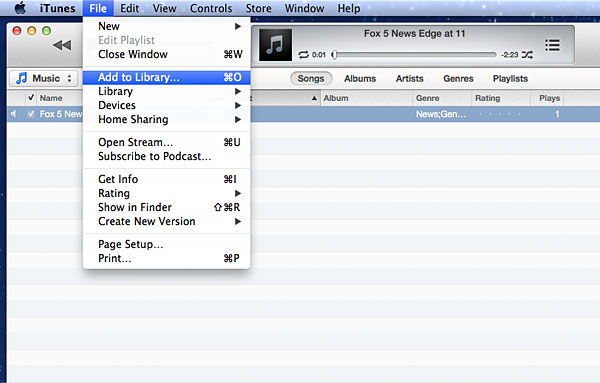Choose Show in Finder

tap(166, 207)
